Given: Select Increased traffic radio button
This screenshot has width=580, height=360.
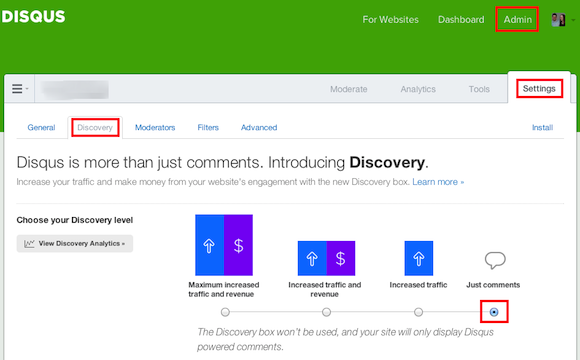Looking at the screenshot, I should point(418,312).
